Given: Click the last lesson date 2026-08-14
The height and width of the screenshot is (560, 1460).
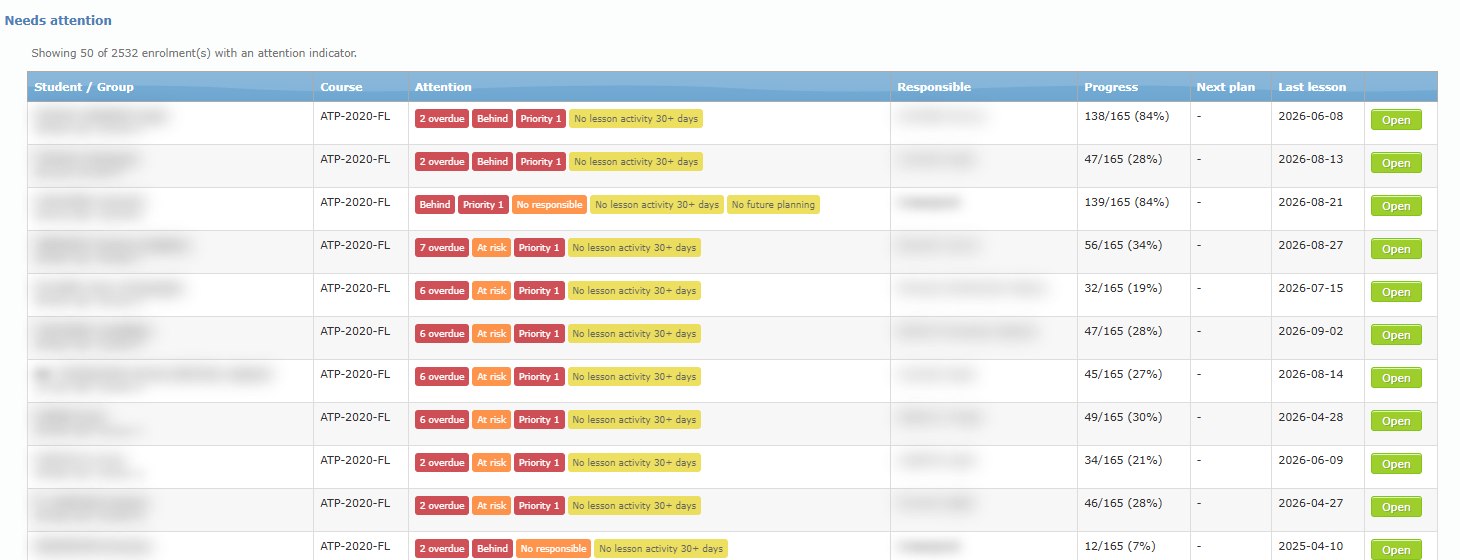Looking at the screenshot, I should (x=1313, y=374).
